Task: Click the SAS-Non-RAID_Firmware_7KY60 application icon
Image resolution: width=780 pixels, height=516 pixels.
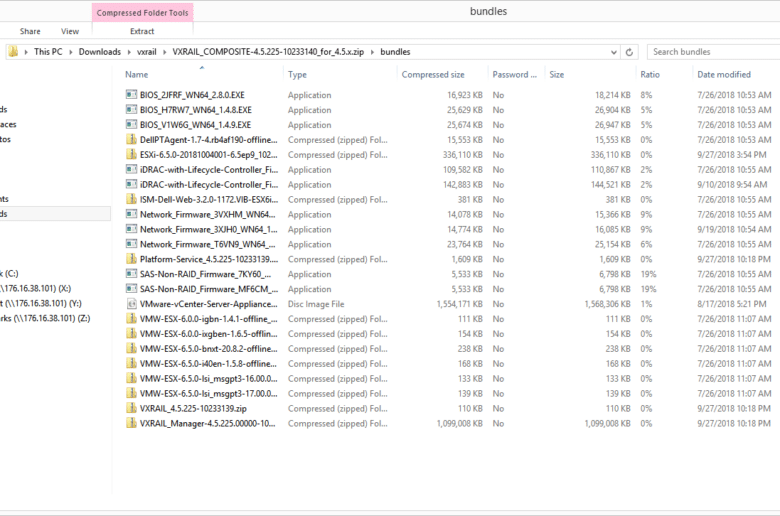Action: [x=131, y=274]
